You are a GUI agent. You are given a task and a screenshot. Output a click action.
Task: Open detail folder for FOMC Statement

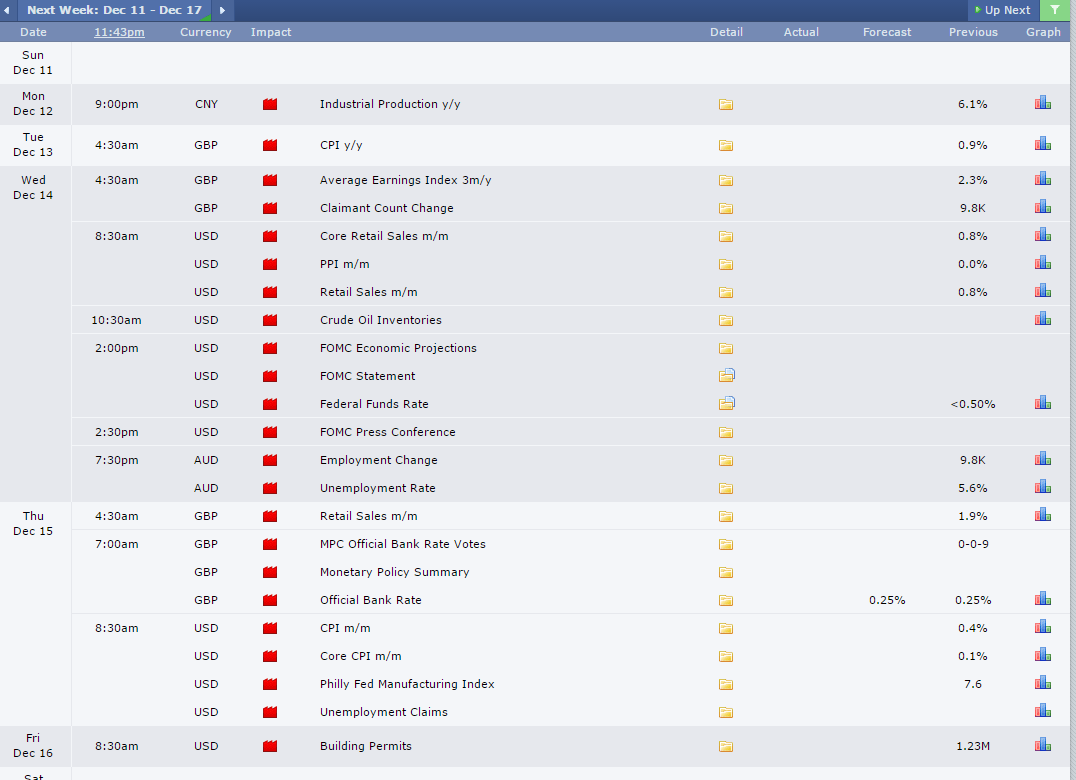point(727,375)
